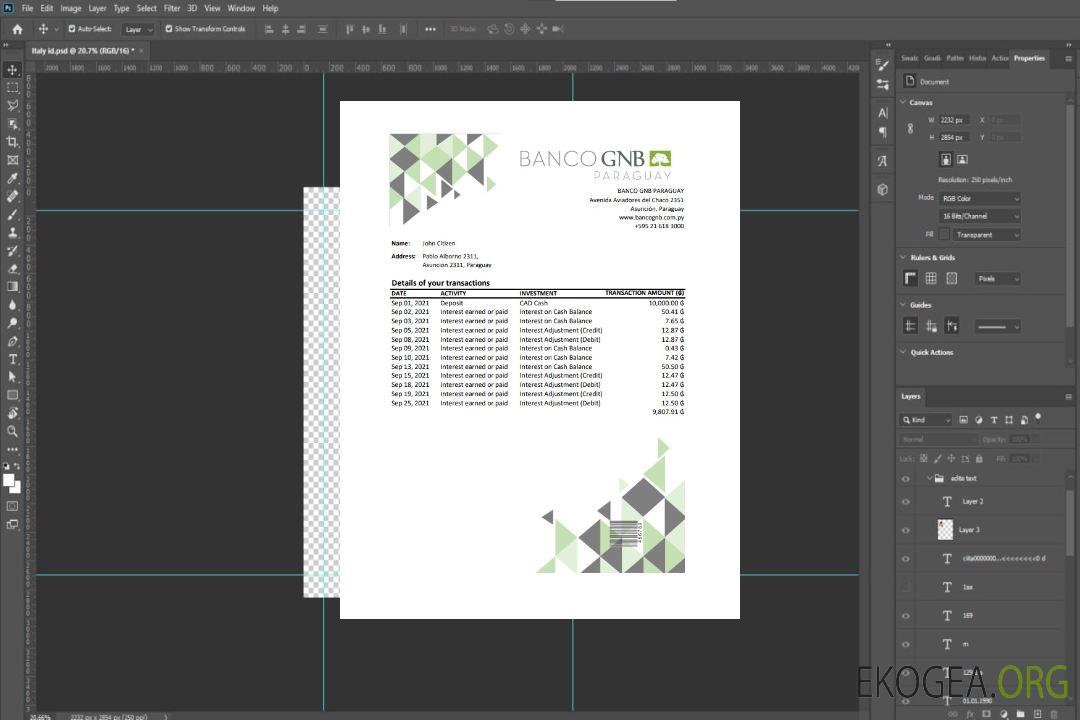Open the layer filter Kind dropdown
Viewport: 1080px width, 720px height.
(x=926, y=420)
